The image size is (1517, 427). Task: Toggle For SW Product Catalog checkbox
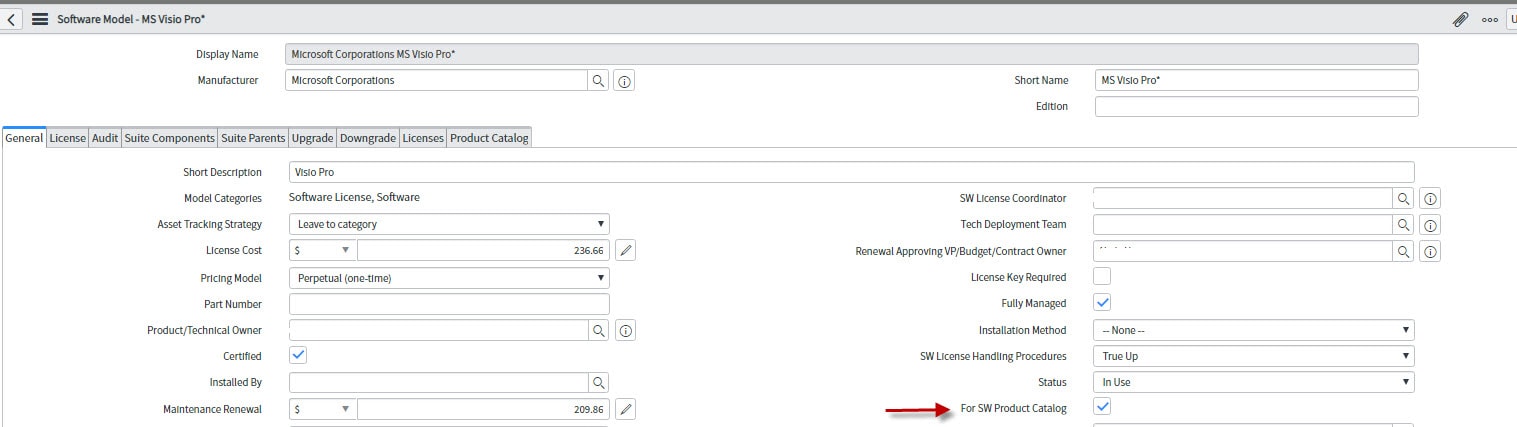tap(1102, 407)
